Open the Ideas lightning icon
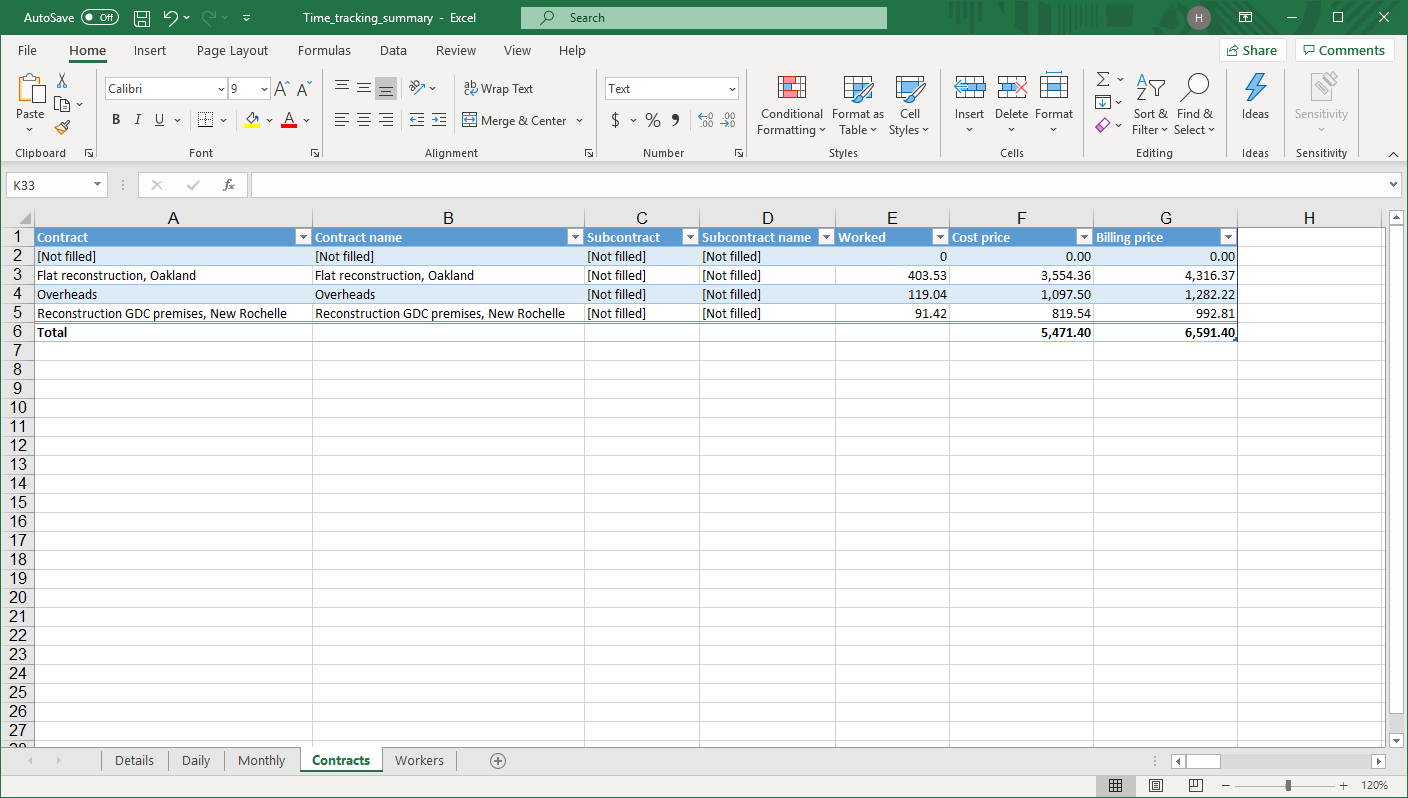Screen dimensions: 1408x798 coord(1255,88)
